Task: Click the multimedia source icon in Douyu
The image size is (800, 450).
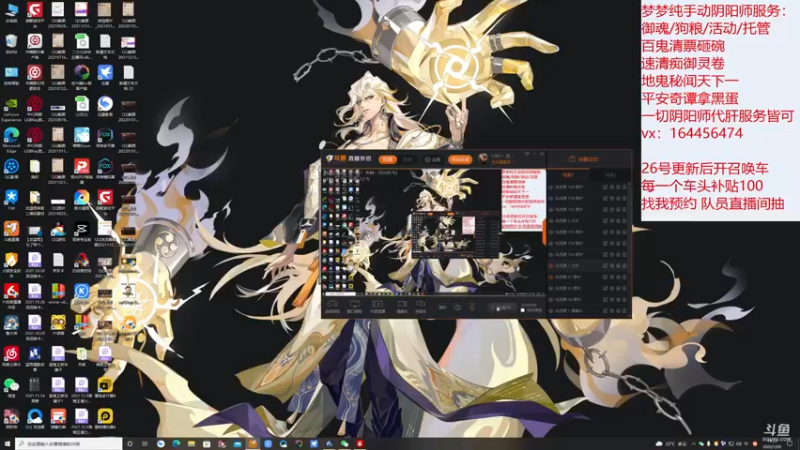Action: (420, 307)
